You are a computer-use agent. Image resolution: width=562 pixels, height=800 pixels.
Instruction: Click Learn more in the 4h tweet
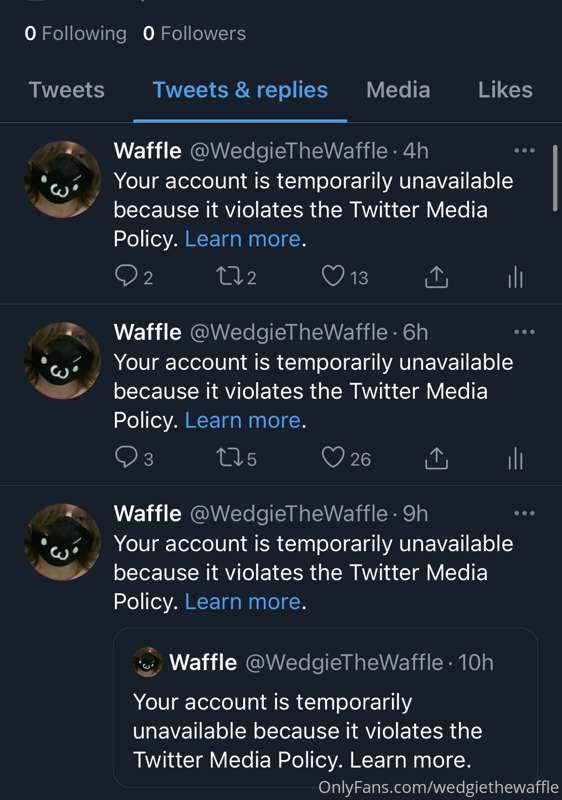(x=242, y=239)
